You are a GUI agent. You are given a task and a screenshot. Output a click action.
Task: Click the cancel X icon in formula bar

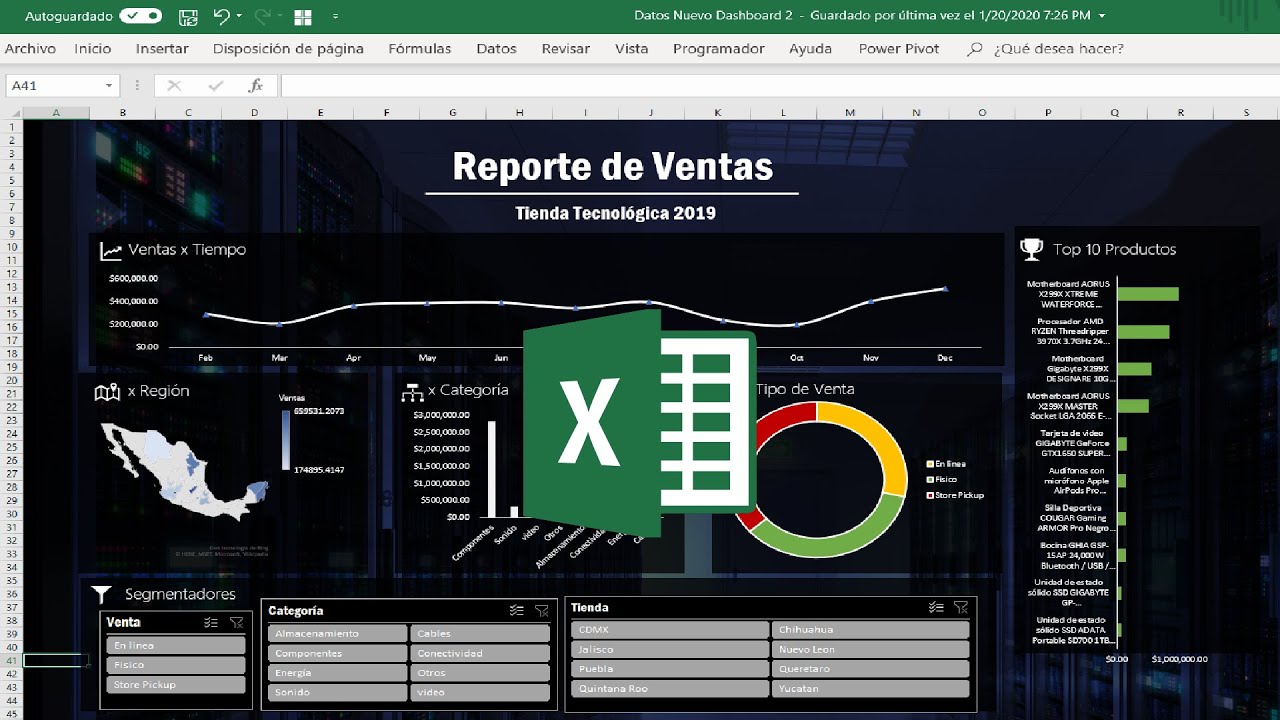[x=174, y=86]
